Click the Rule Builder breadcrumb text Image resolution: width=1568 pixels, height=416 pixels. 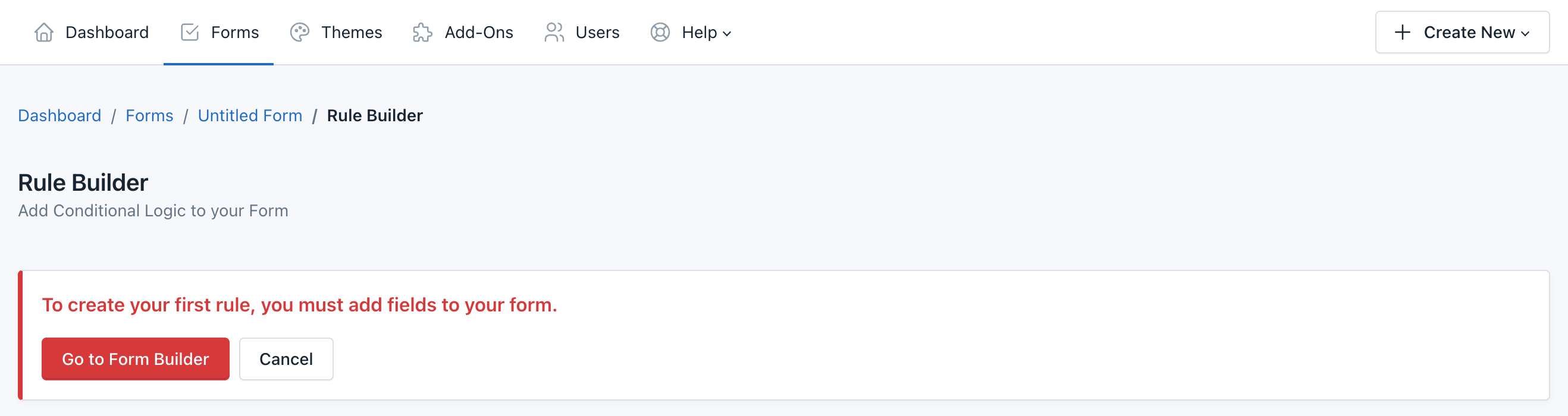374,115
